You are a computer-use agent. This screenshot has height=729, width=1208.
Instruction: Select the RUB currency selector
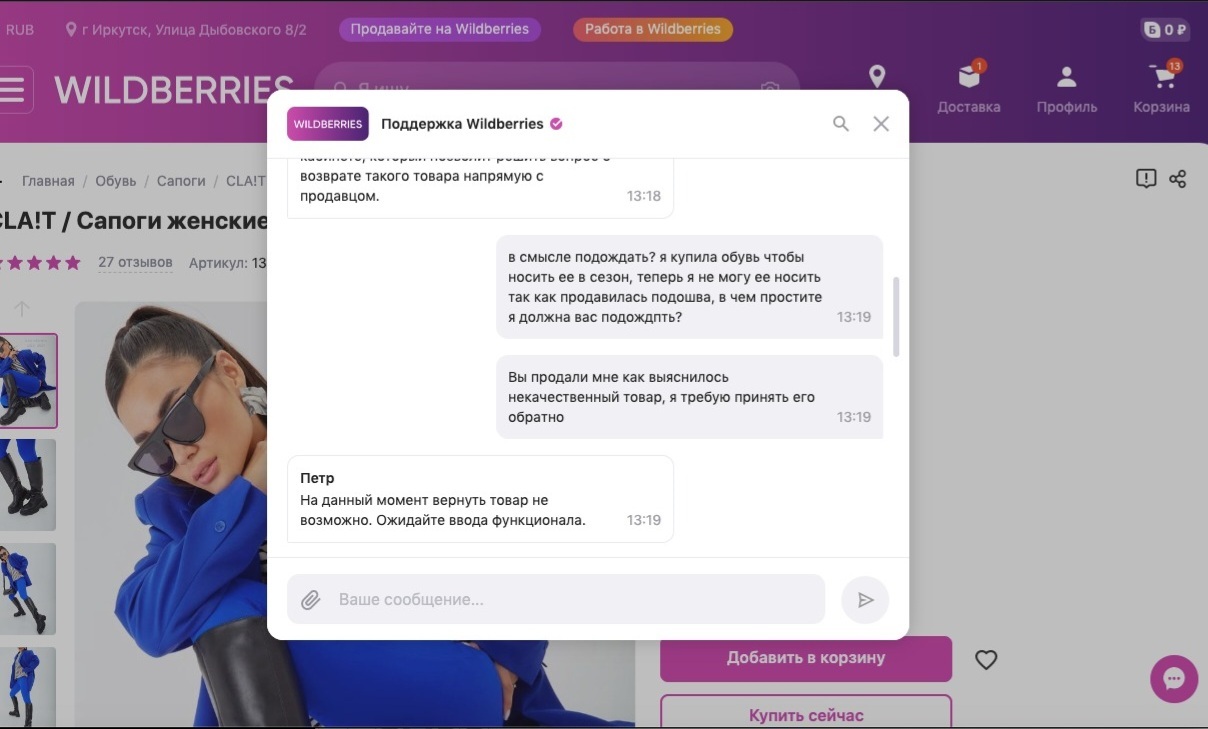[20, 29]
